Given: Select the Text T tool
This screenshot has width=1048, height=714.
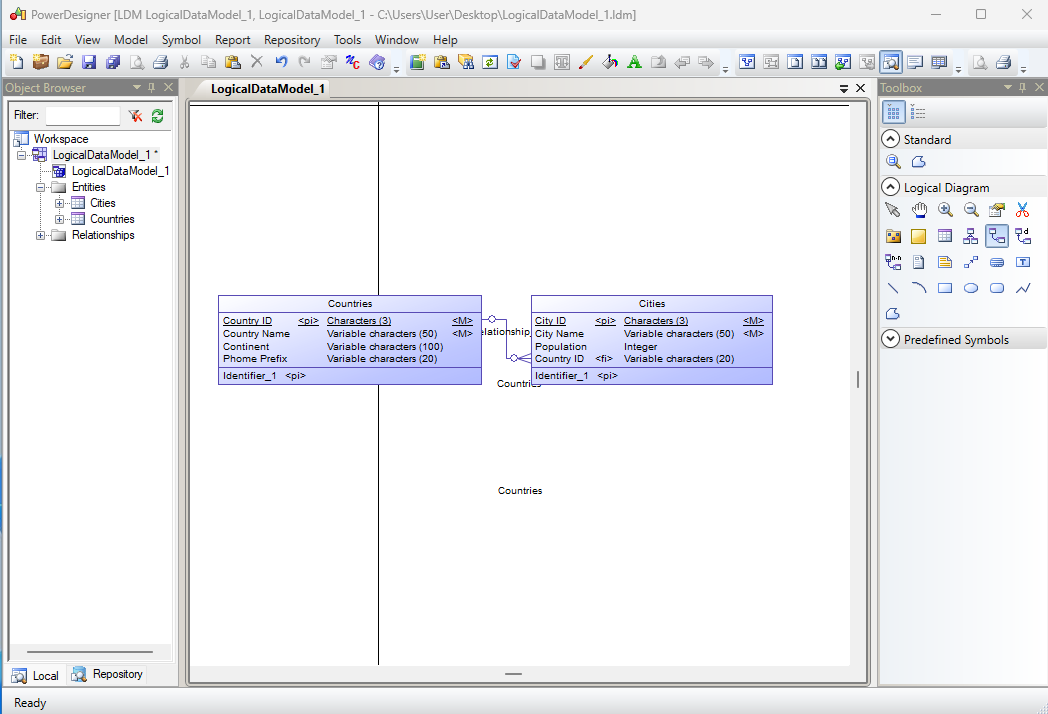Looking at the screenshot, I should point(1023,262).
